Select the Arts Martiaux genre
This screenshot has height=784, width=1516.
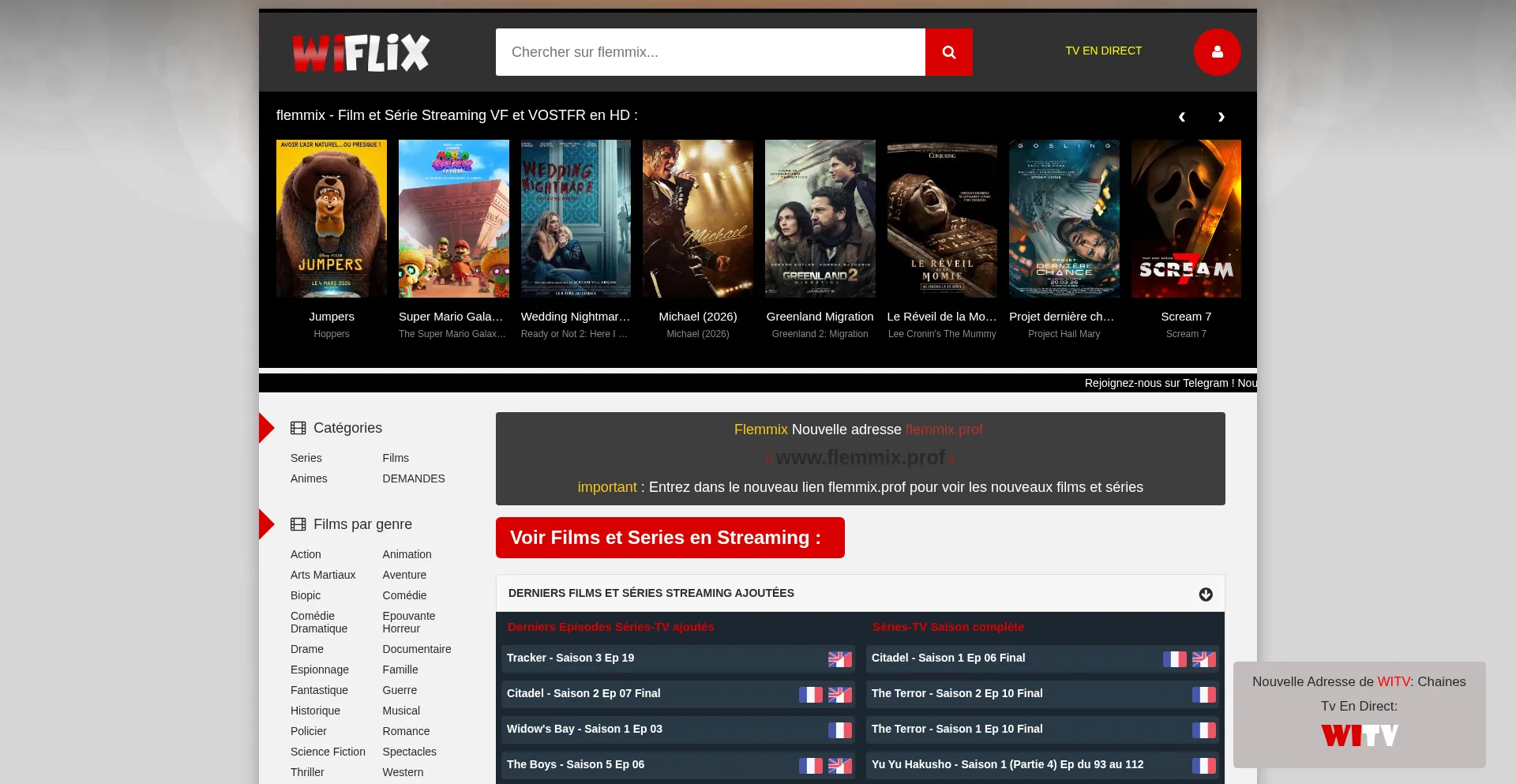(323, 575)
